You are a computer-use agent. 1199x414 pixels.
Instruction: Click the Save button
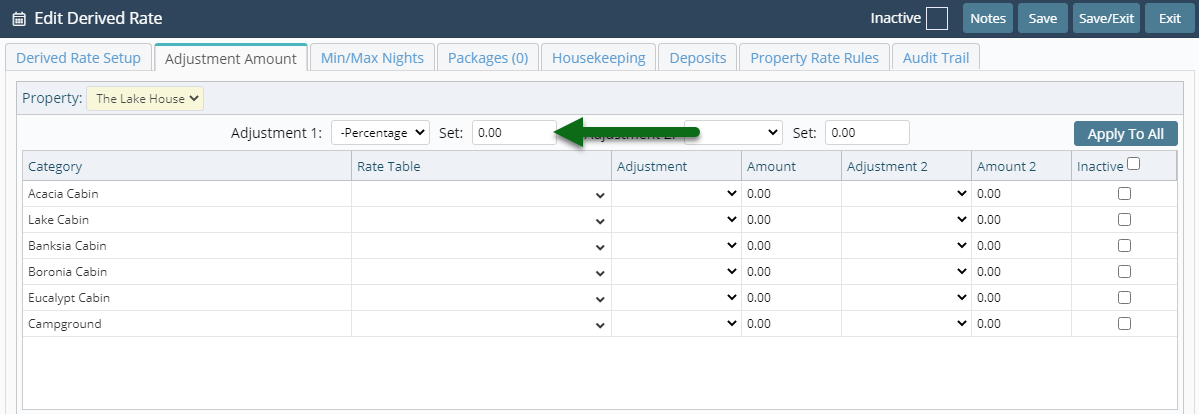1042,18
